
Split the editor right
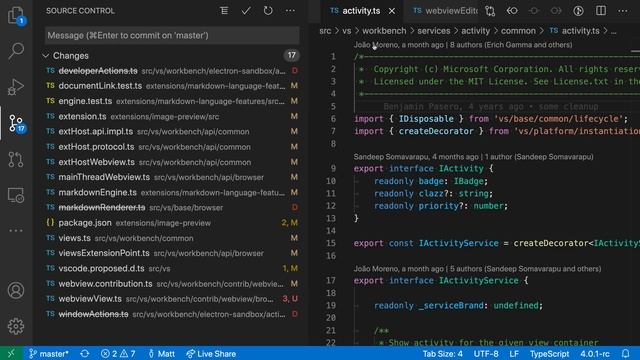[601, 11]
